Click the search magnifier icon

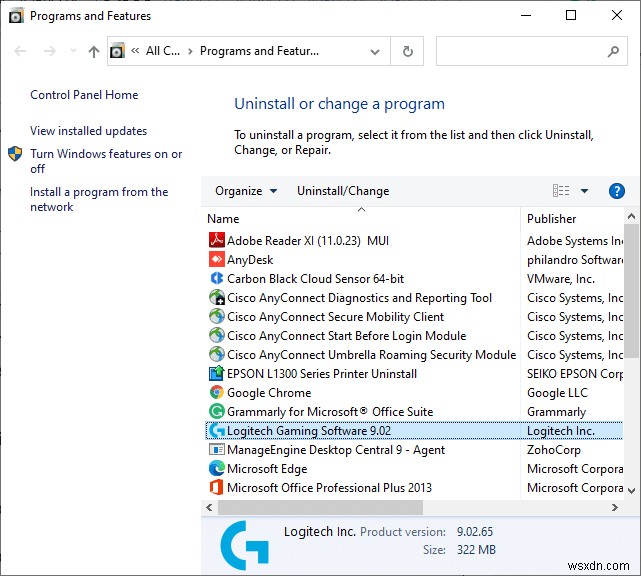[x=613, y=52]
